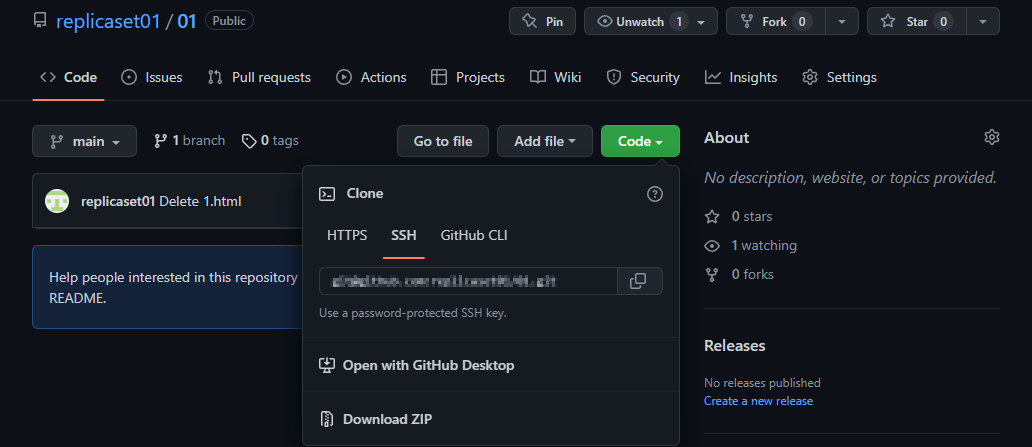Click the 1 watching link

point(750,246)
